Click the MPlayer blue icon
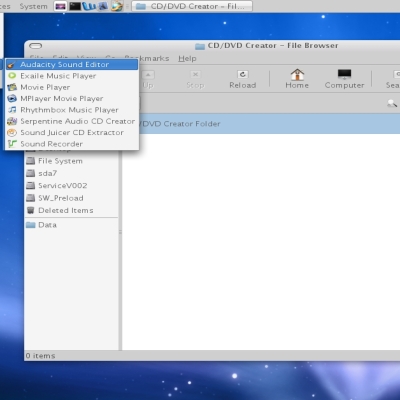 12,98
